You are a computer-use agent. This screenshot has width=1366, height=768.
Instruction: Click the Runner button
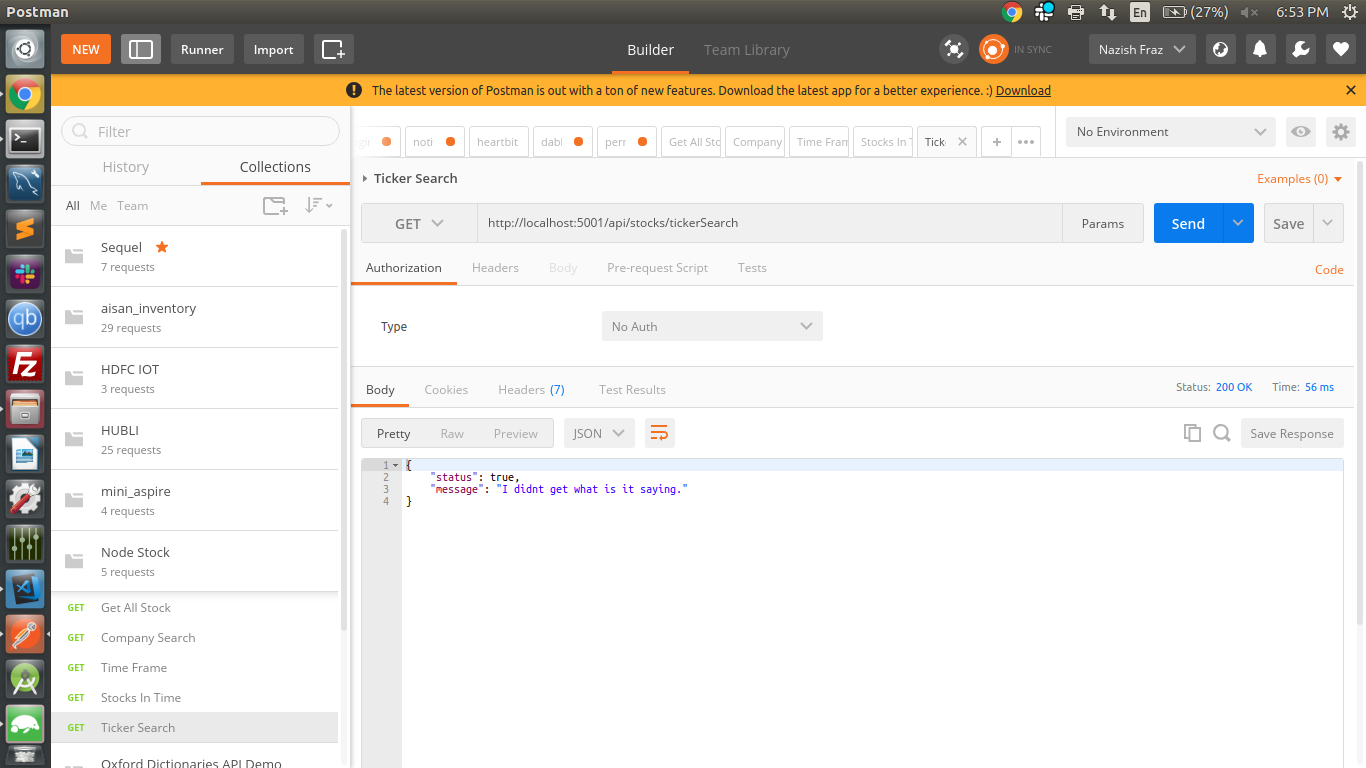pos(202,49)
